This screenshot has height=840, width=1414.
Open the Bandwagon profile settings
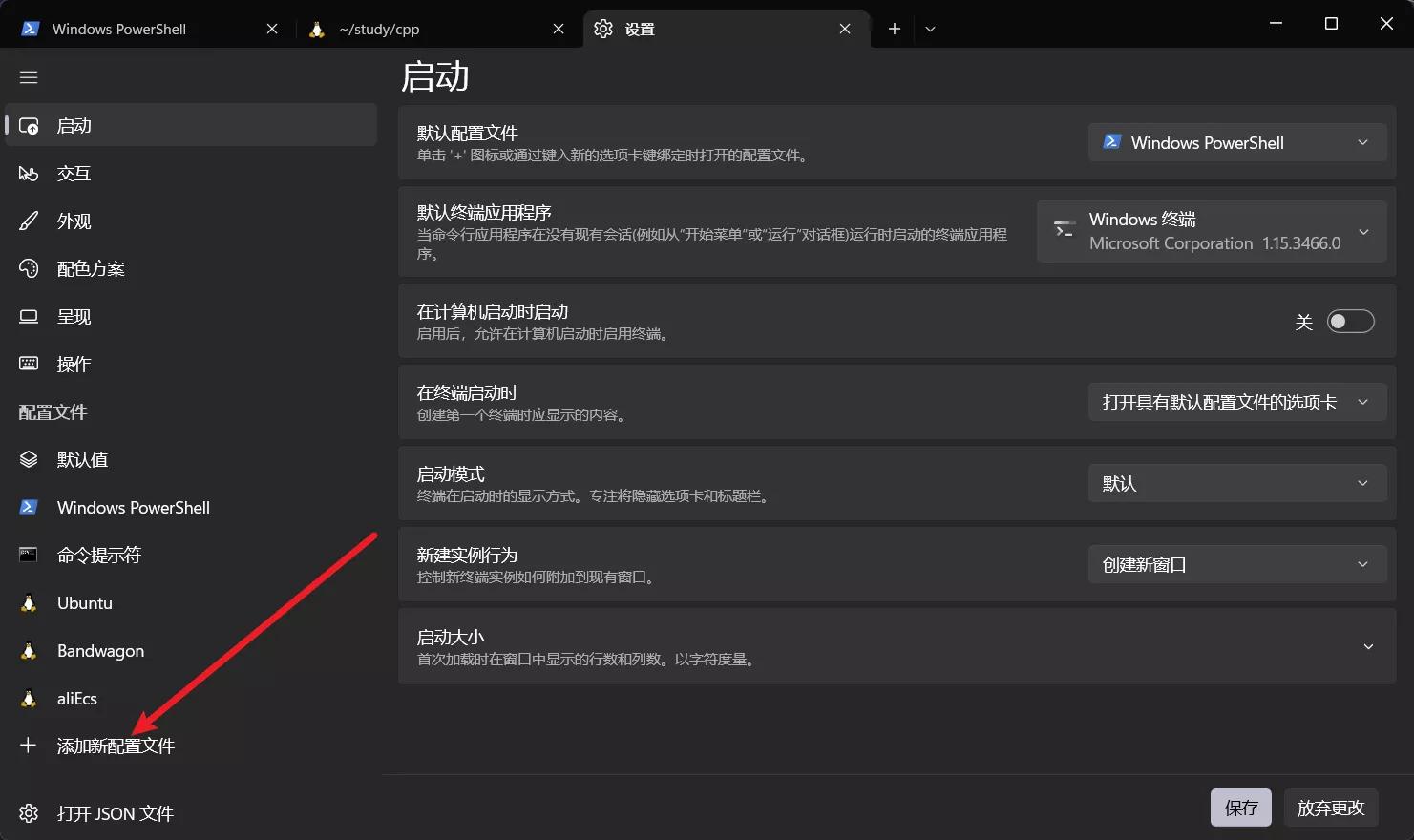(x=191, y=650)
